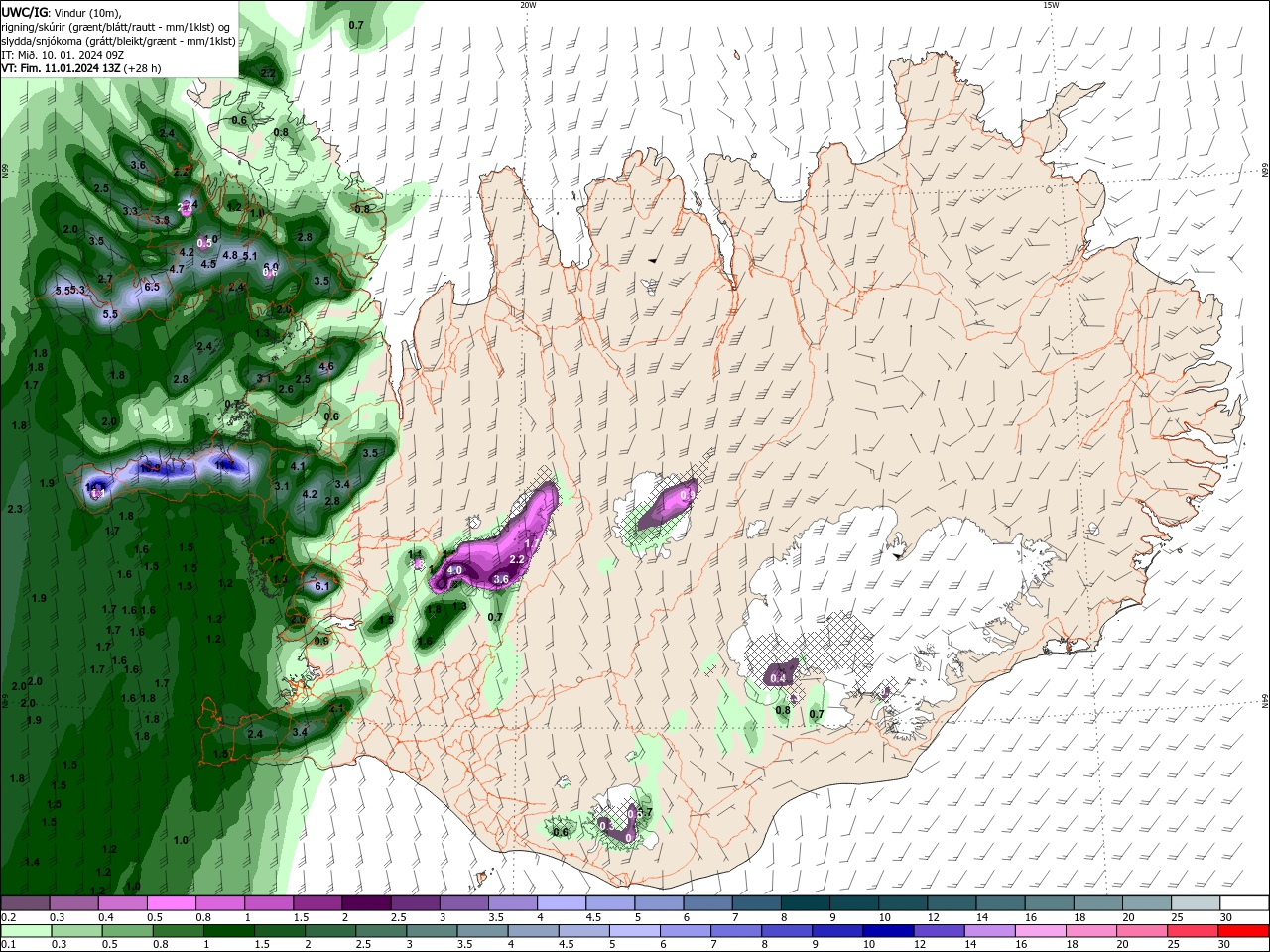Pick the lower legend swatch between 4 and 4.5

click(531, 931)
